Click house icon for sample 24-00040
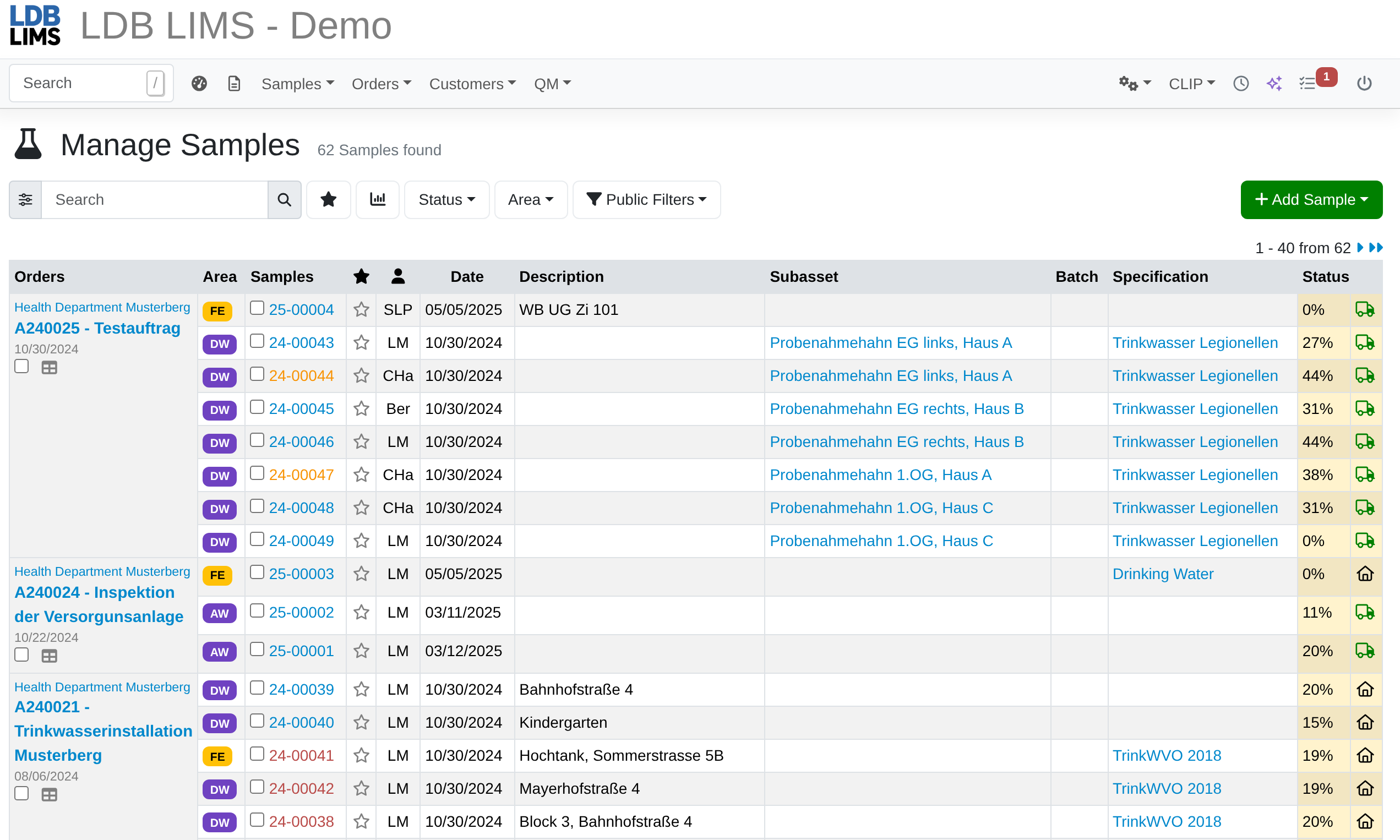 coord(1365,722)
